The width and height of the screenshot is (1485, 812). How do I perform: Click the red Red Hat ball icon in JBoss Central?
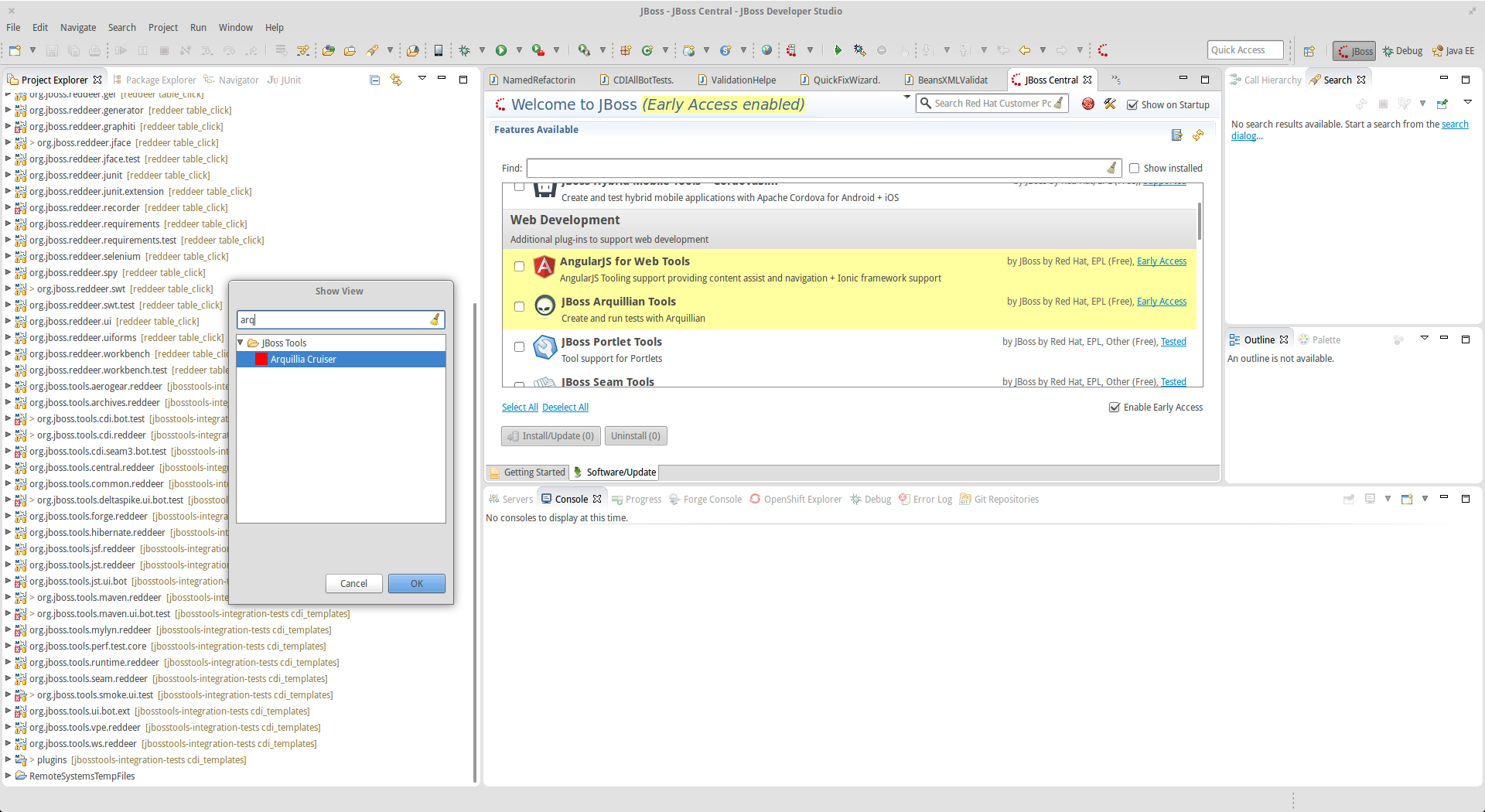click(1088, 104)
